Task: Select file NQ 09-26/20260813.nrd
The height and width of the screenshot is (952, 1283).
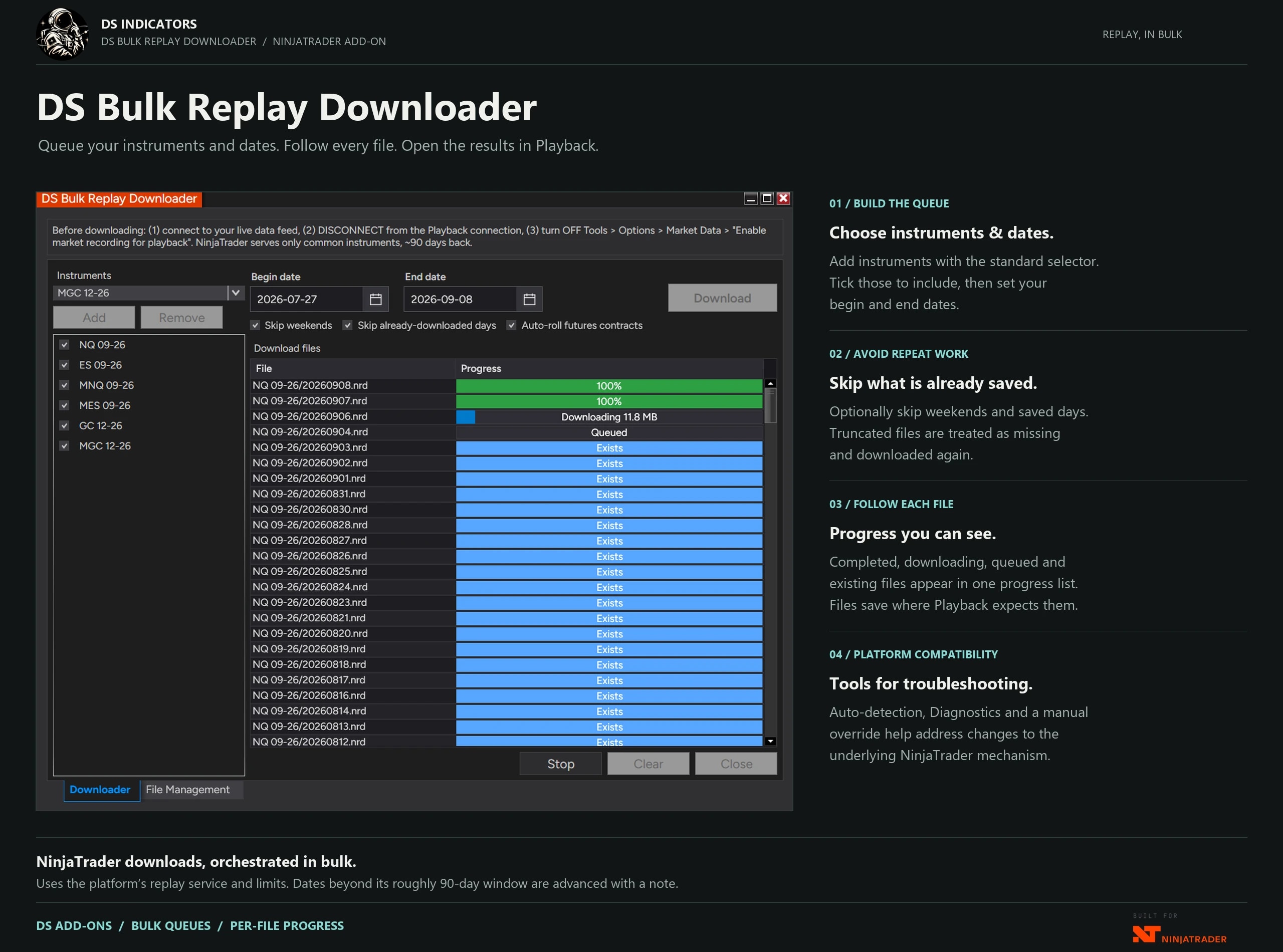Action: tap(309, 726)
